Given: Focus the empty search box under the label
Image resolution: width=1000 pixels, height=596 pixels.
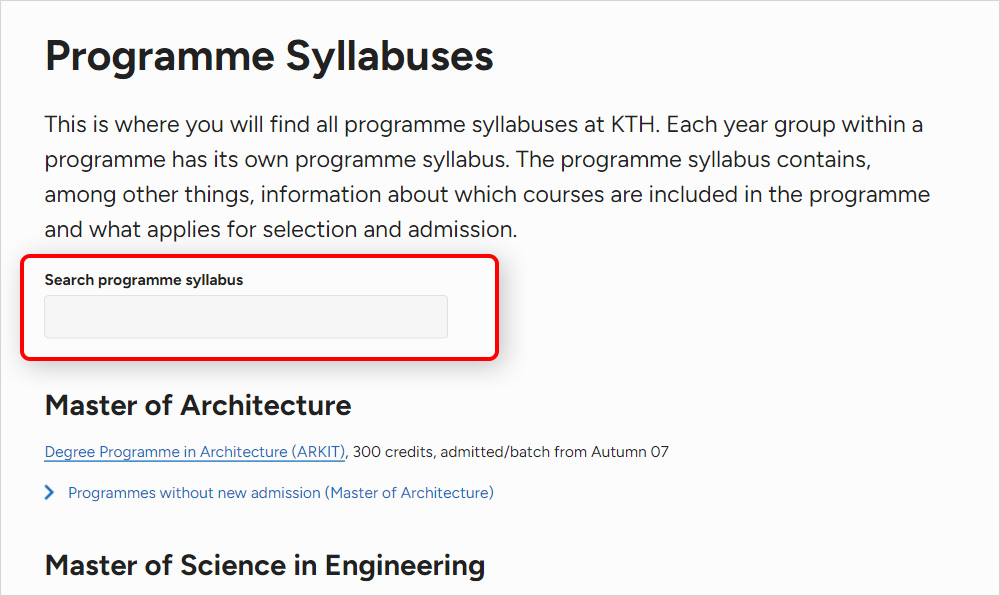Looking at the screenshot, I should pos(246,317).
